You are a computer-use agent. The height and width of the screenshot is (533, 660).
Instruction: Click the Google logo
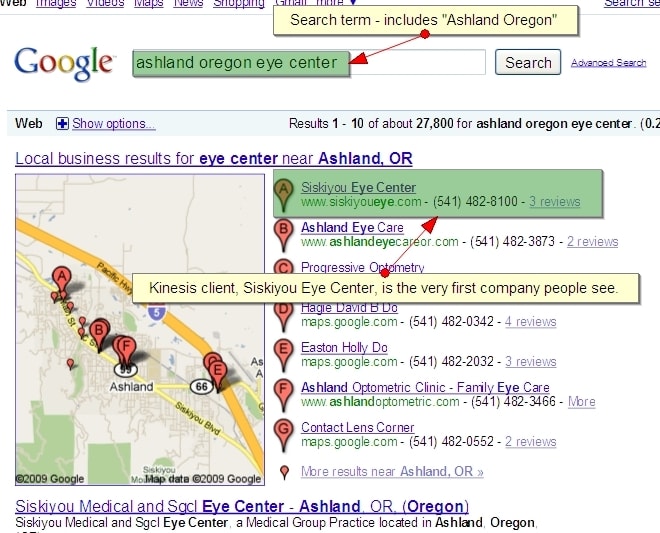(64, 64)
